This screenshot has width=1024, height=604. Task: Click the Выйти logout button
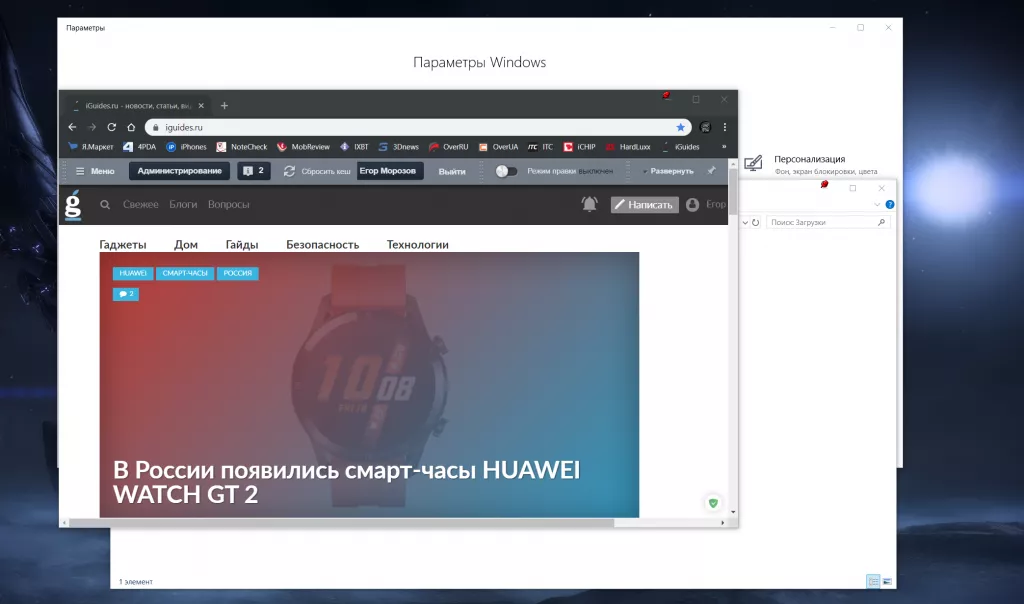[452, 171]
